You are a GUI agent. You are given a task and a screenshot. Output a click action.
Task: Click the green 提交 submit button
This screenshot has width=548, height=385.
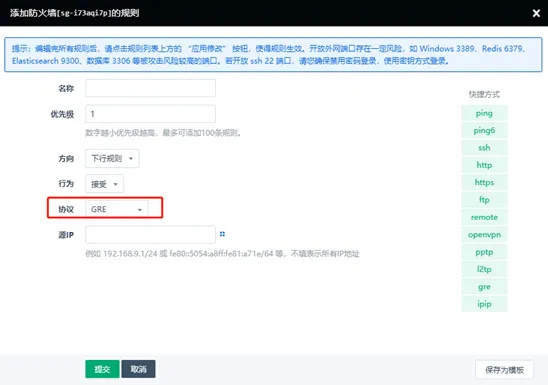click(x=102, y=369)
